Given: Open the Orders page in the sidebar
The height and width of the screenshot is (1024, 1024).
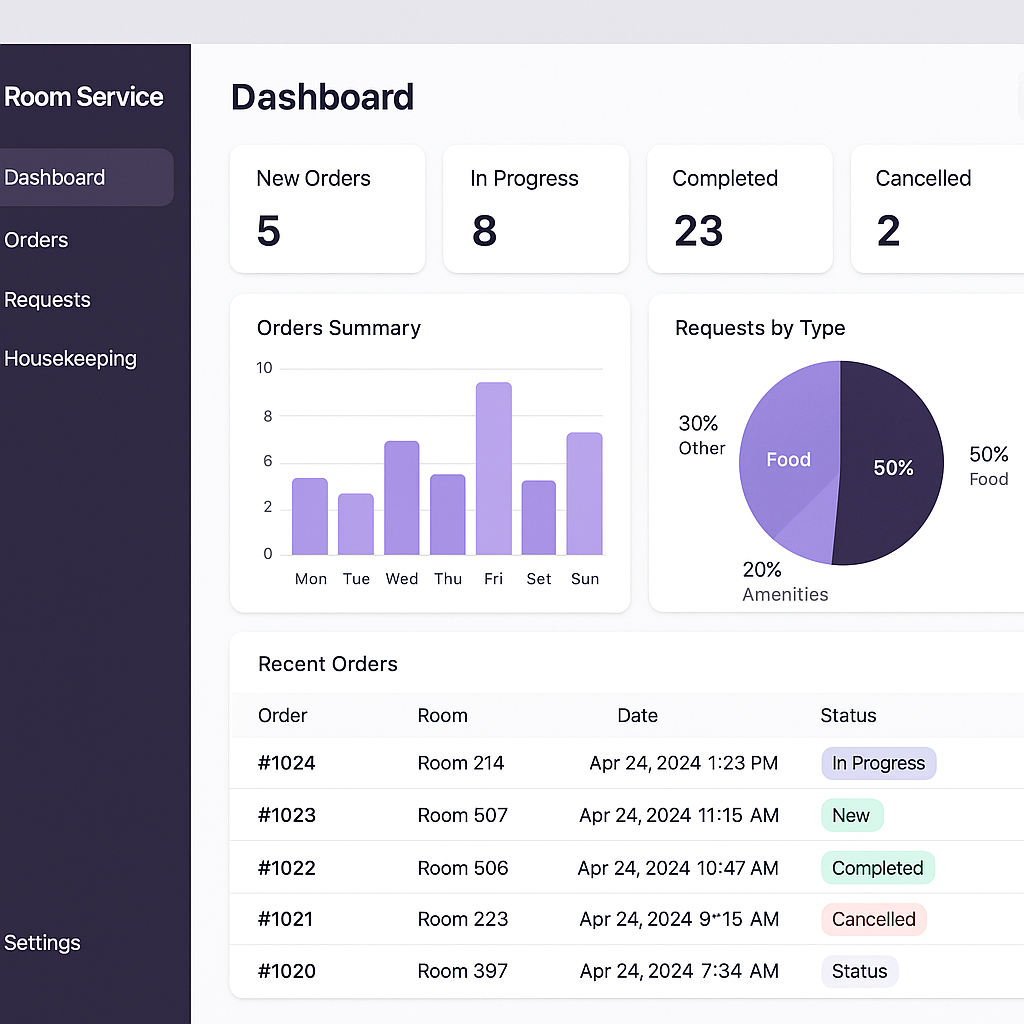Looking at the screenshot, I should 37,240.
